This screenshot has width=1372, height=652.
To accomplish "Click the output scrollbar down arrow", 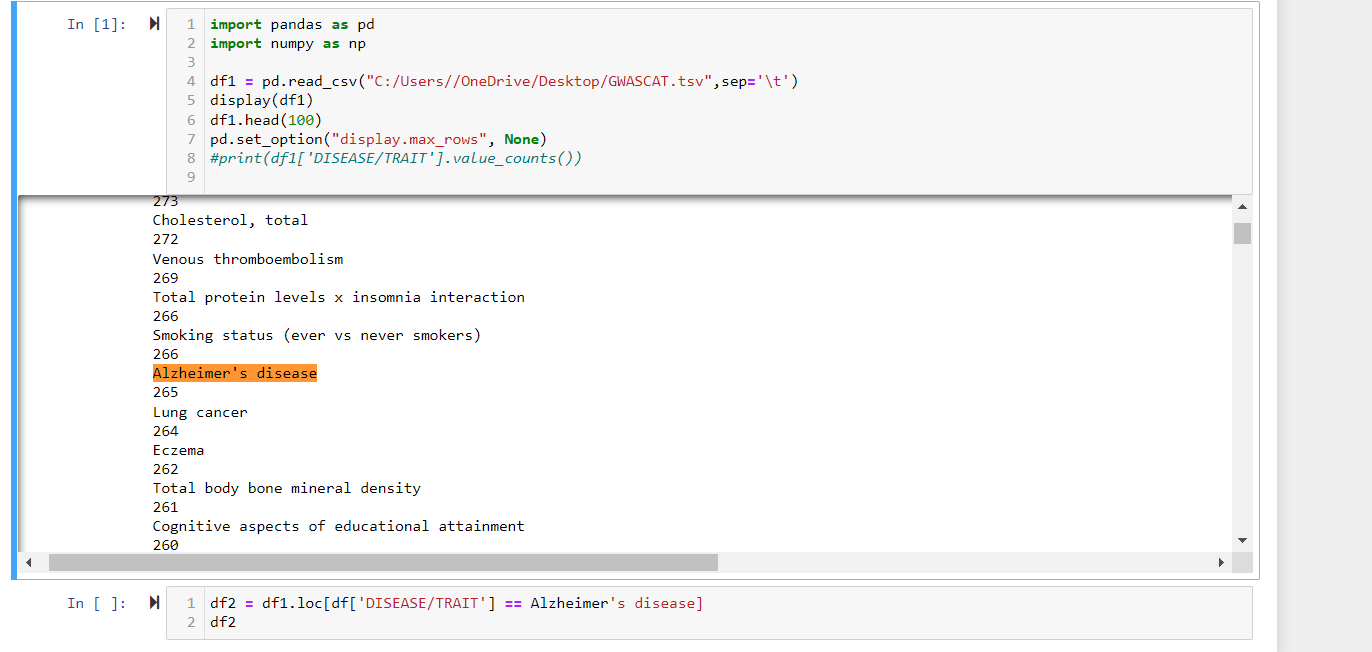I will coord(1242,538).
